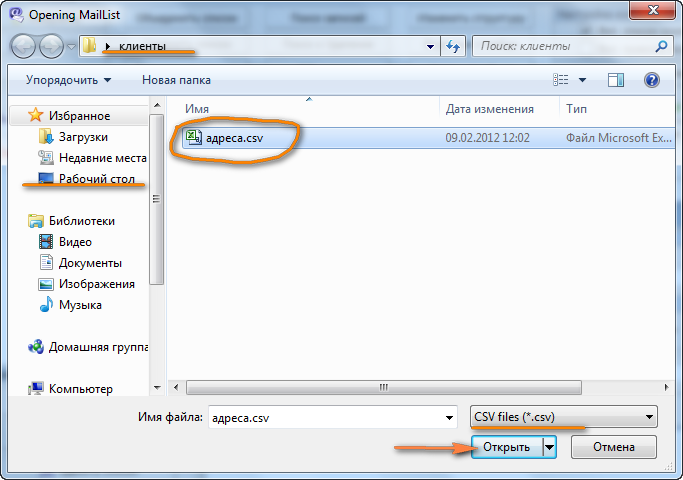Click the horizontal scrollbar in file list
This screenshot has width=683, height=480.
(384, 387)
